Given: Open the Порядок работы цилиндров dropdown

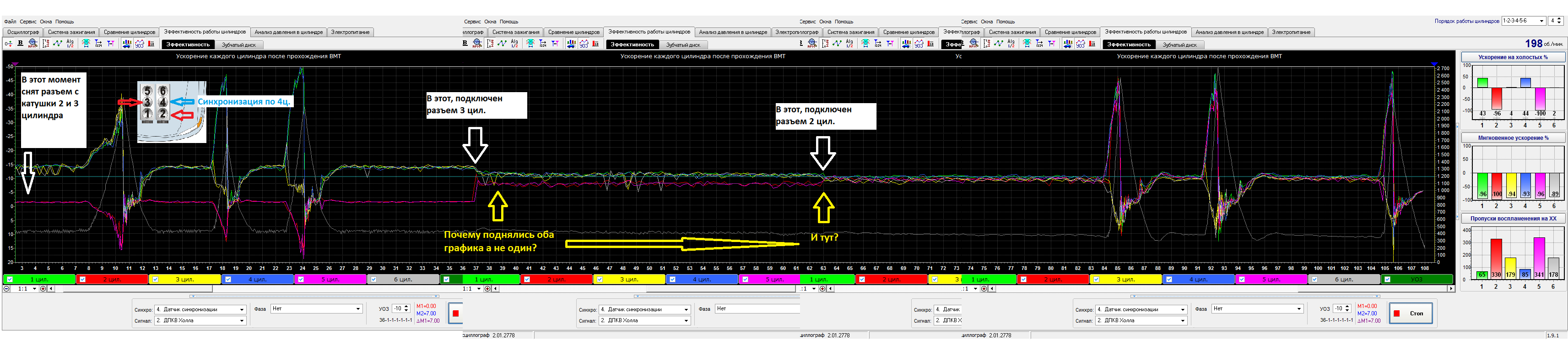Looking at the screenshot, I should tap(1524, 22).
